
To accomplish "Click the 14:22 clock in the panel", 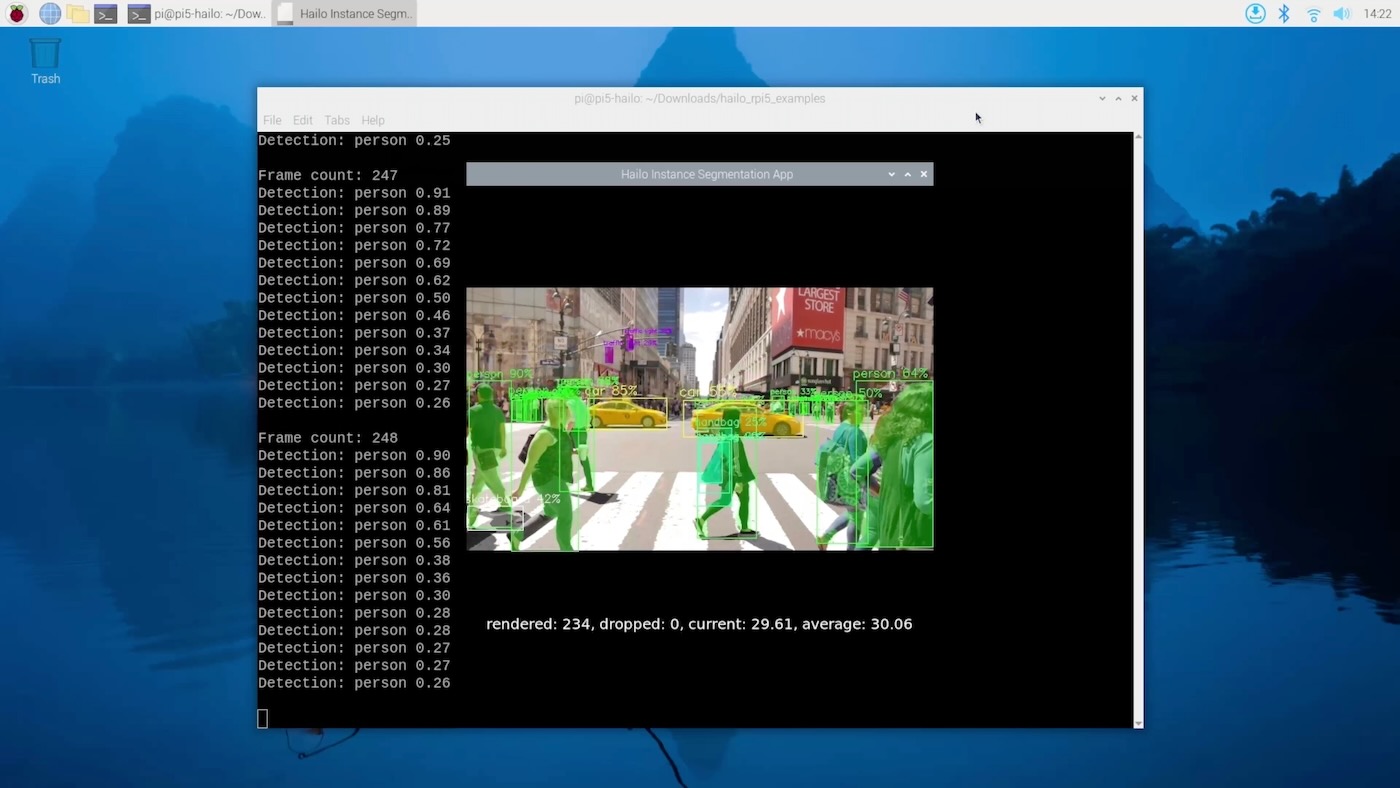I will [x=1377, y=14].
